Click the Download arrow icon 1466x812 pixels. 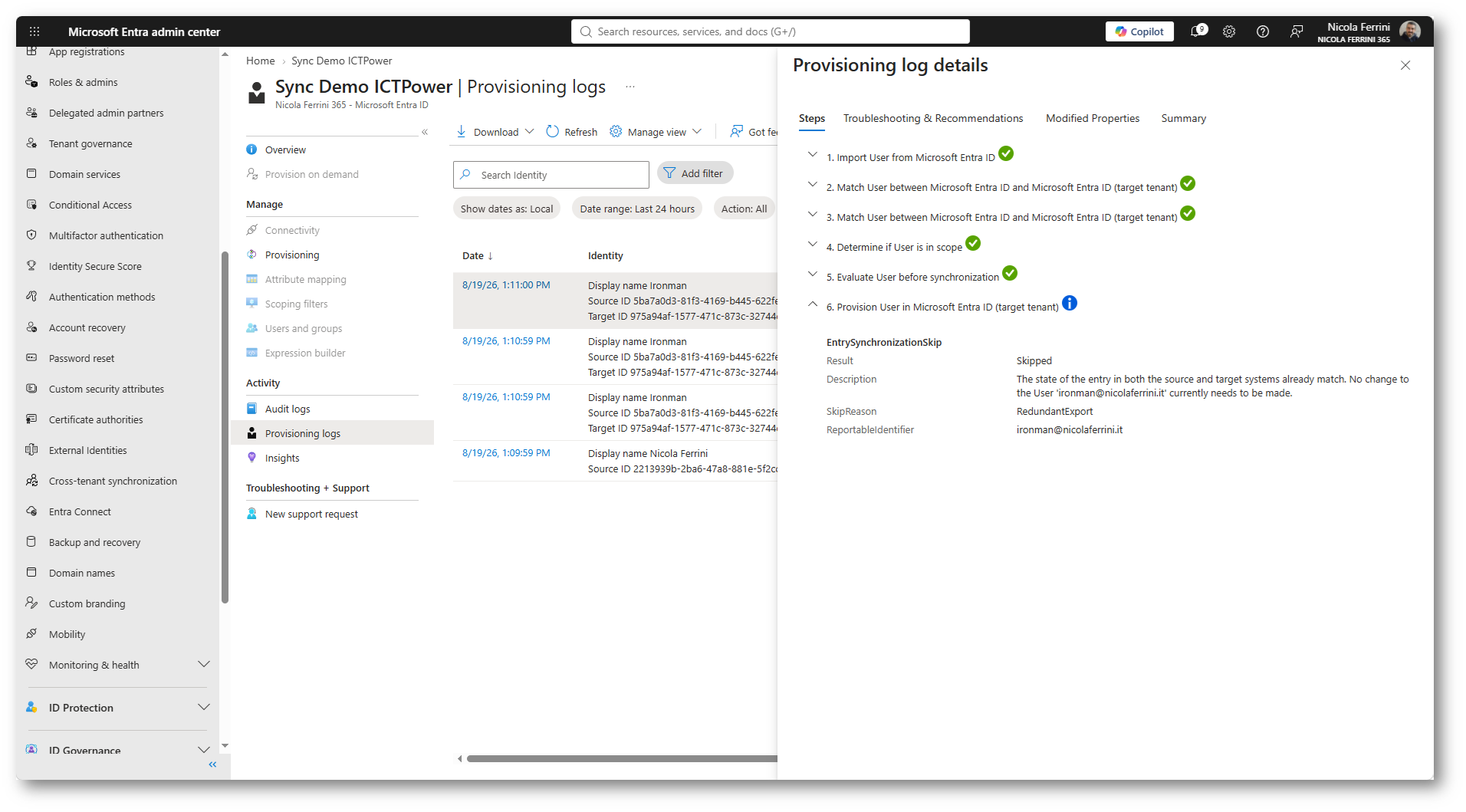click(462, 131)
